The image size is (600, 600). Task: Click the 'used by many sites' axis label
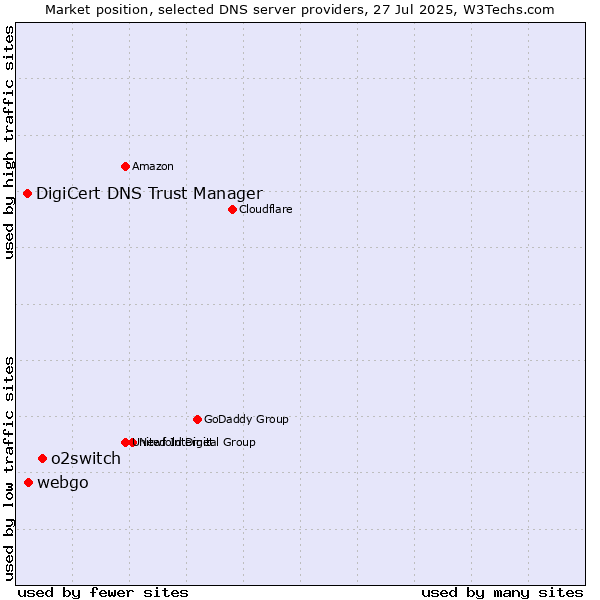[x=502, y=593]
